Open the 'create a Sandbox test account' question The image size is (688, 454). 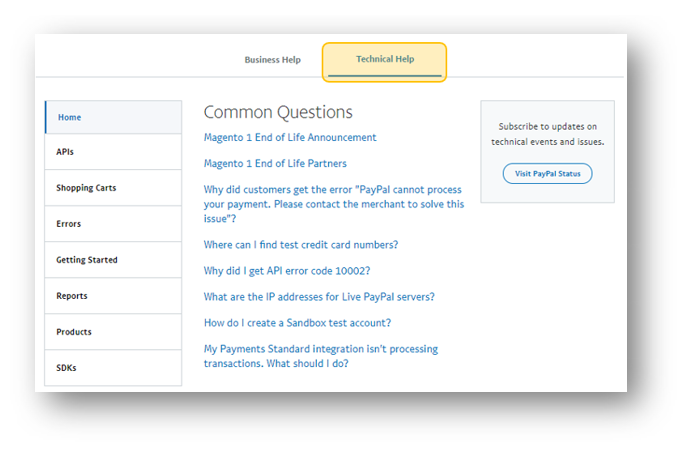(297, 323)
